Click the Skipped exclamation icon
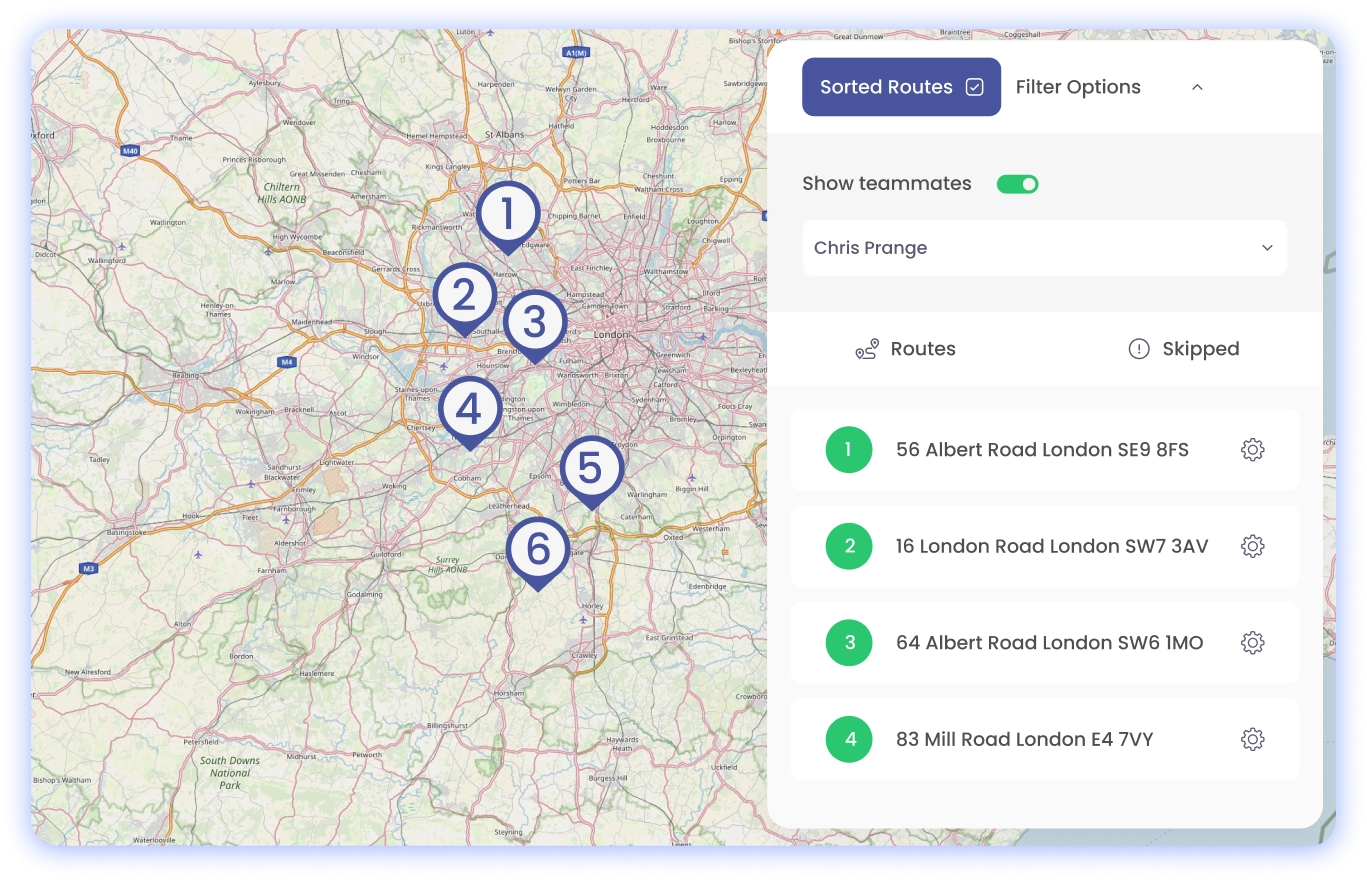 click(1138, 349)
